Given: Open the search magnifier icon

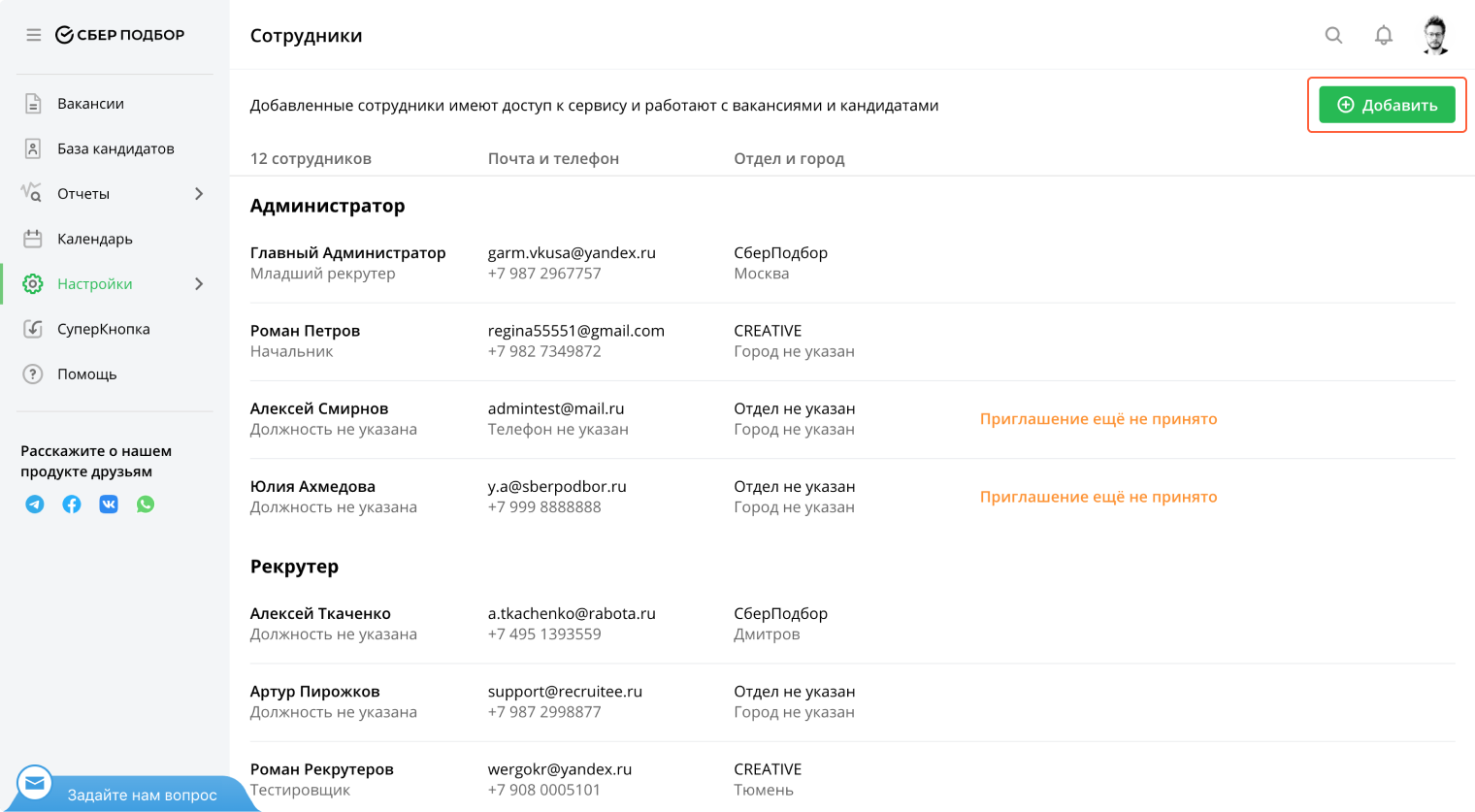Looking at the screenshot, I should coord(1334,35).
